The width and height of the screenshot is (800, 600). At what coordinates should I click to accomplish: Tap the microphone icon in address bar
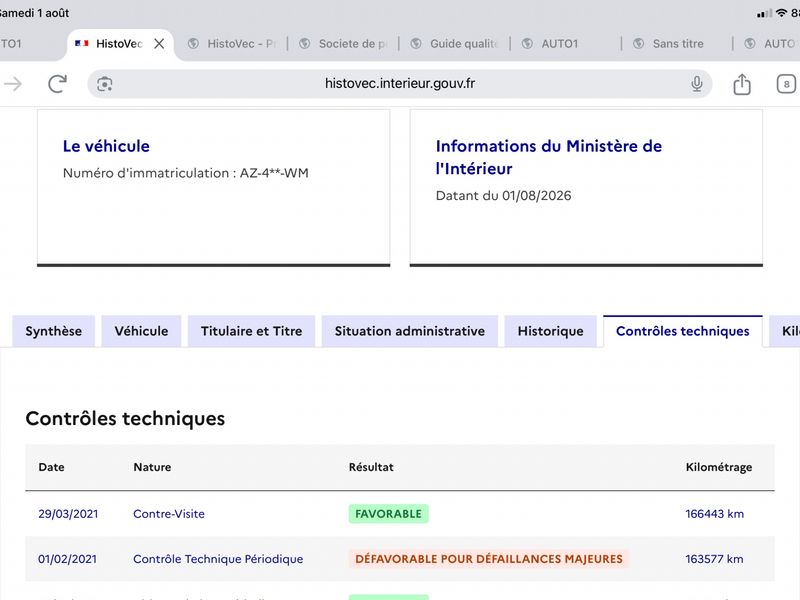click(696, 84)
